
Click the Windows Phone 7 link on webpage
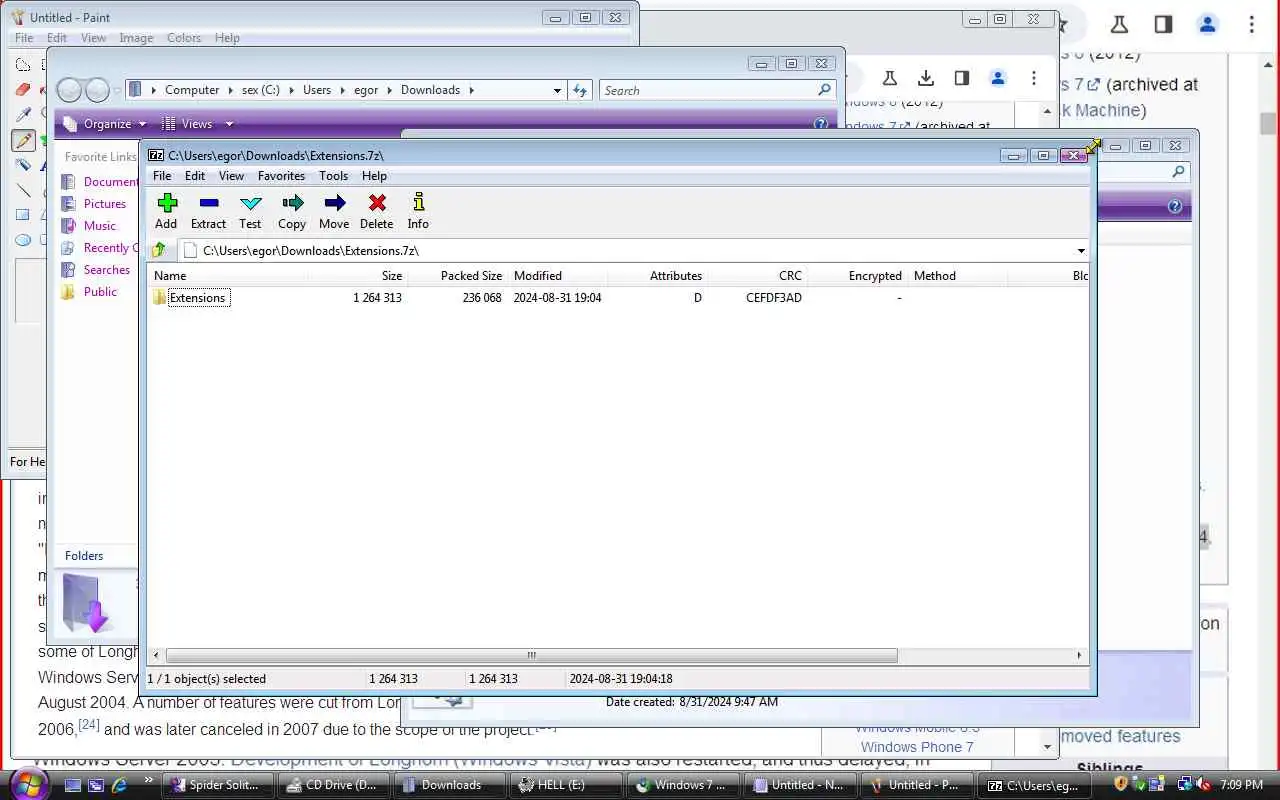click(917, 747)
